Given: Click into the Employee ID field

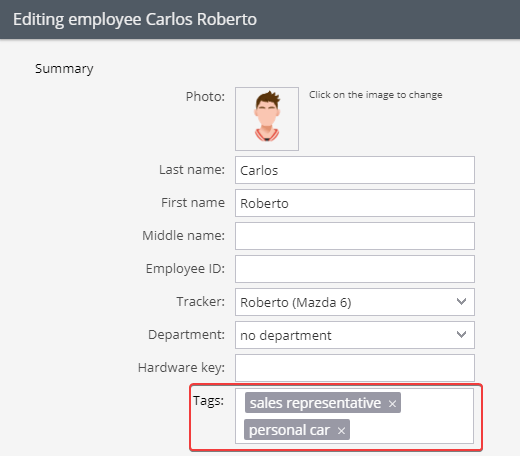Looking at the screenshot, I should pyautogui.click(x=355, y=269).
